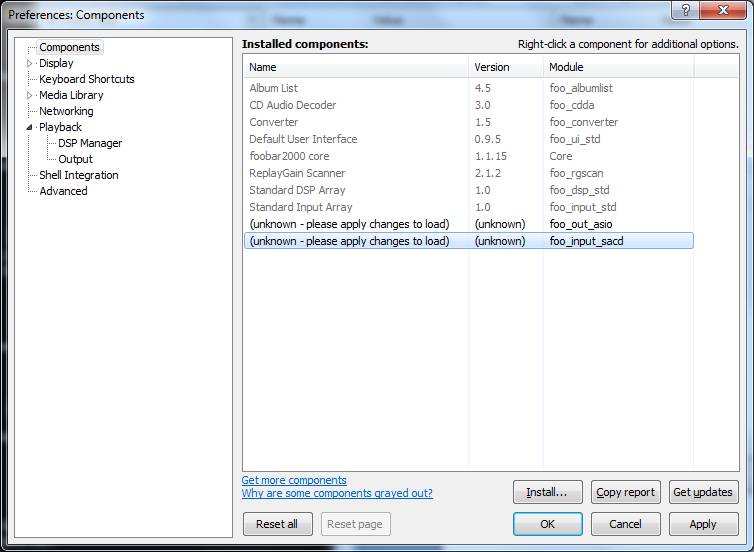Screen dimensions: 754x552
Task: Sort components by the Name column header
Action: [x=356, y=67]
